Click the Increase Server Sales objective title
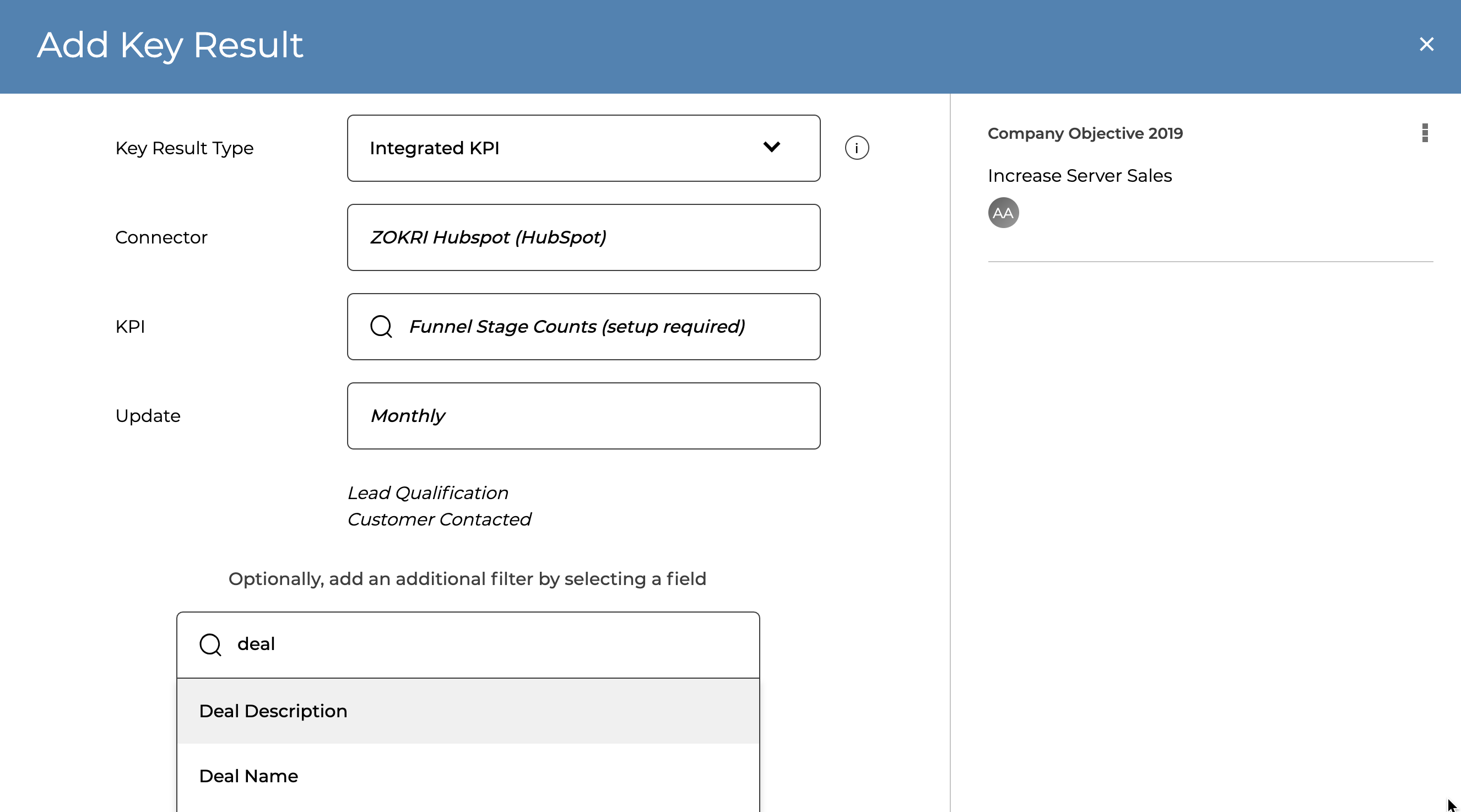1461x812 pixels. (x=1079, y=176)
